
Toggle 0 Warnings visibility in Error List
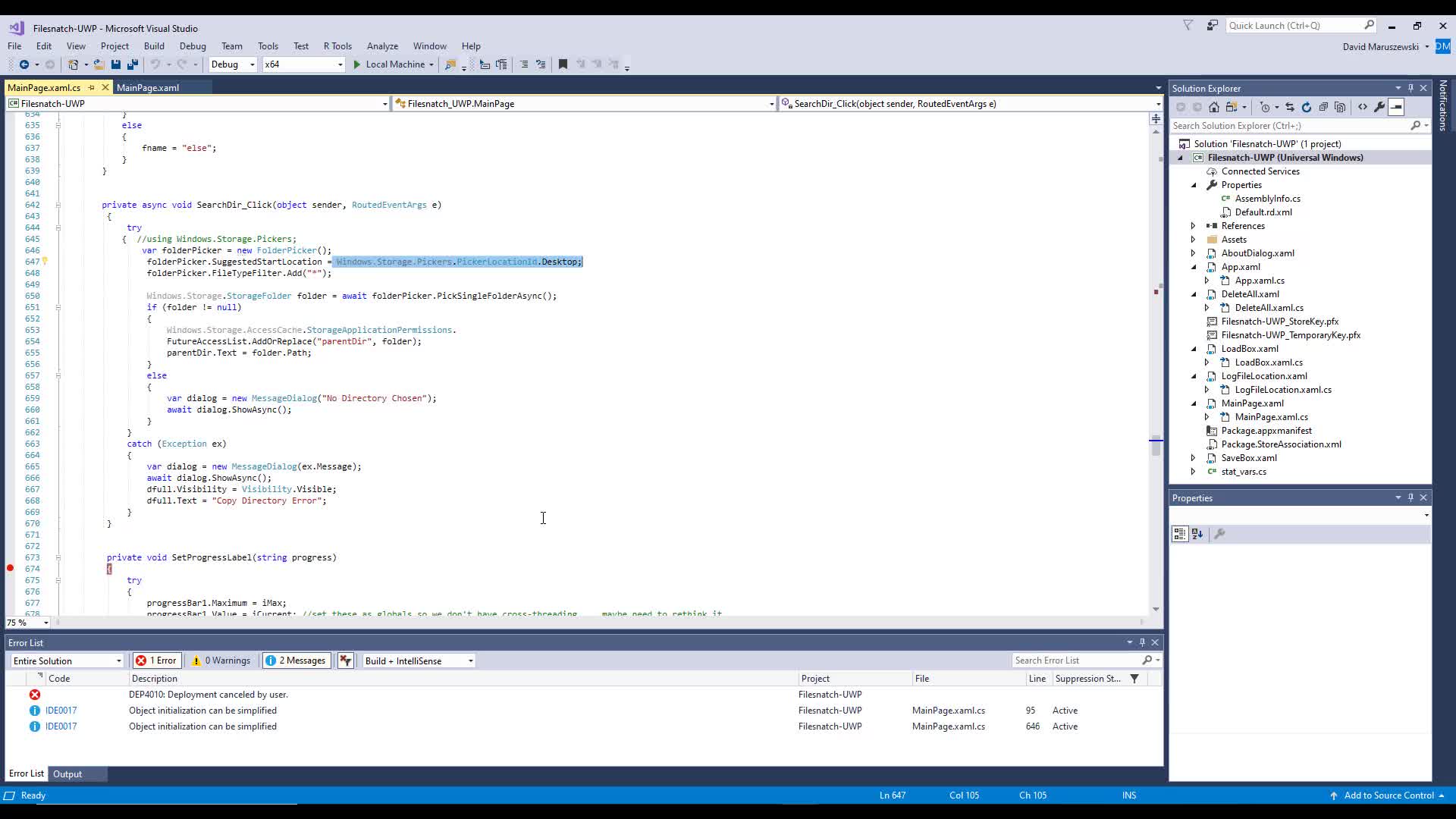(221, 660)
